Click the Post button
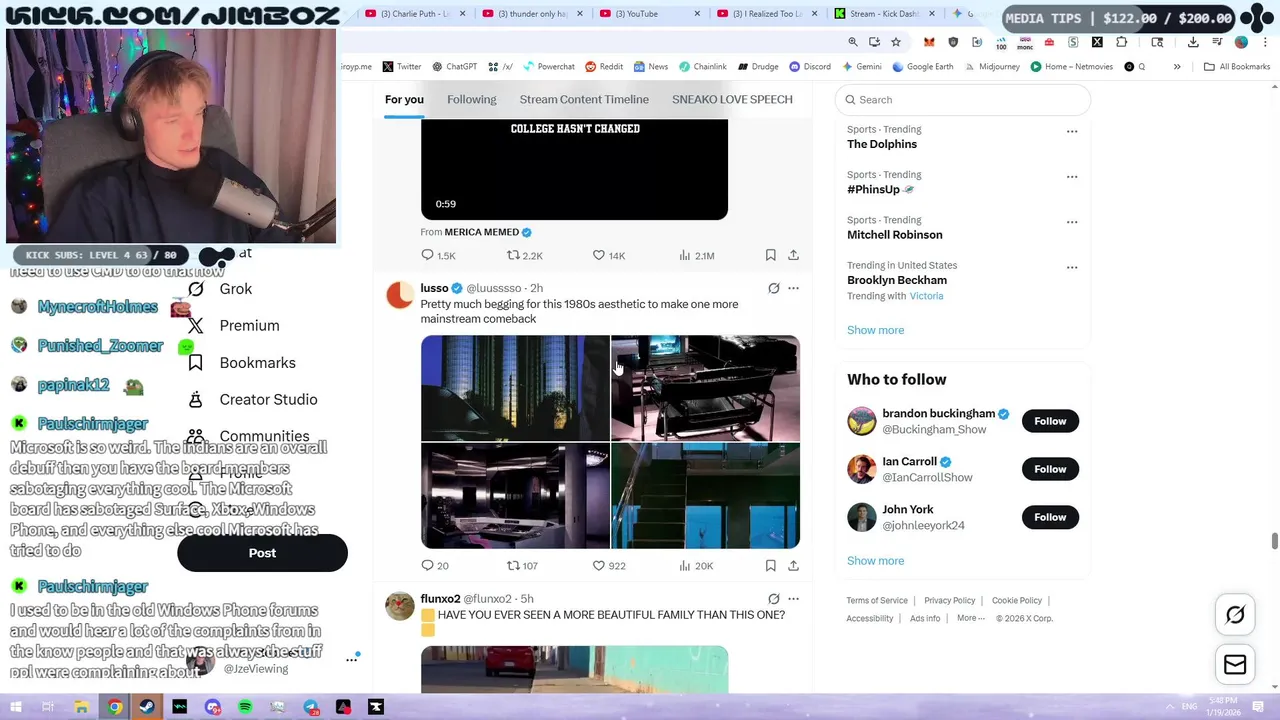This screenshot has width=1280, height=720. (262, 553)
